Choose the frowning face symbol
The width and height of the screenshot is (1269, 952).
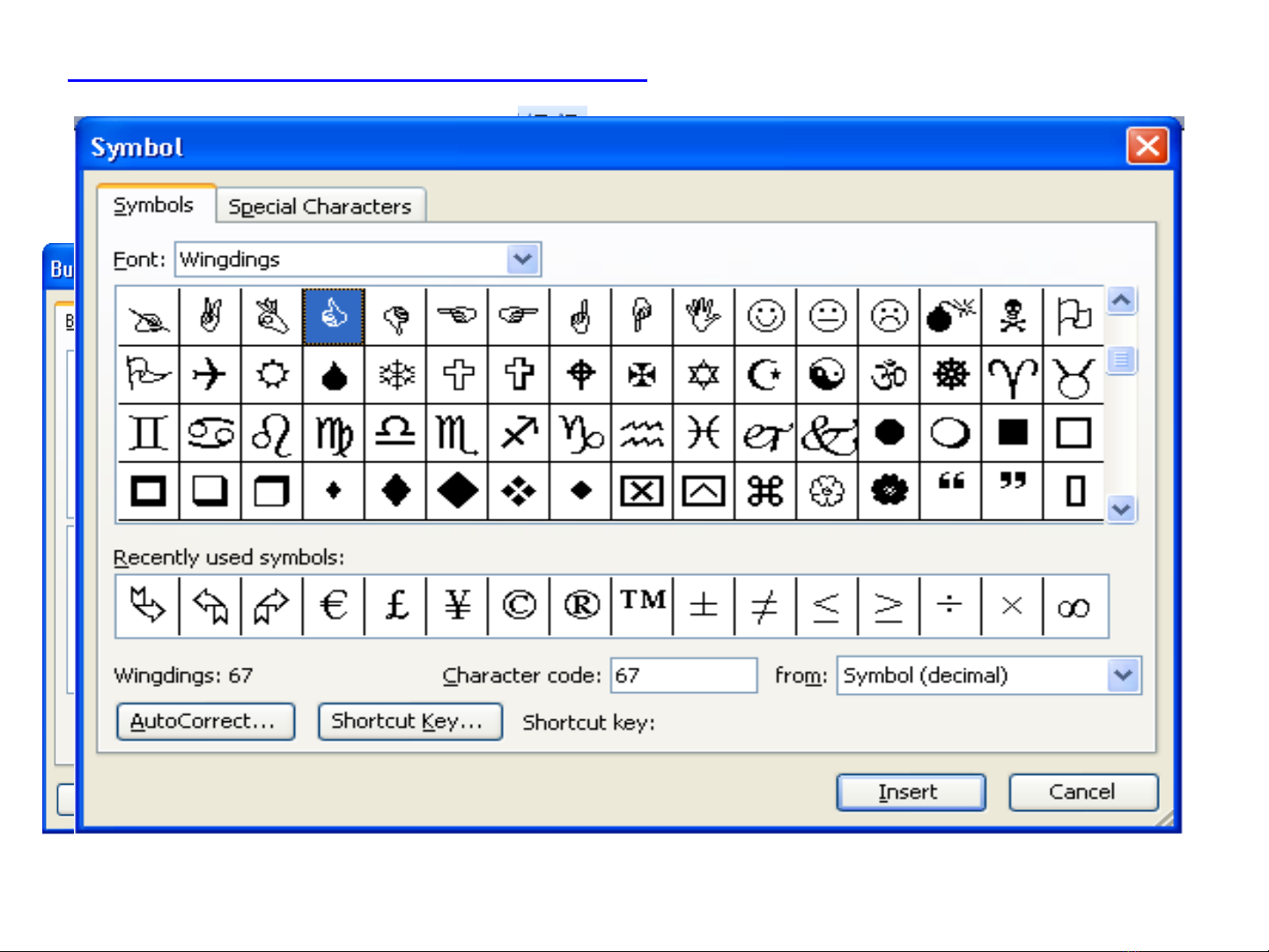pyautogui.click(x=889, y=315)
